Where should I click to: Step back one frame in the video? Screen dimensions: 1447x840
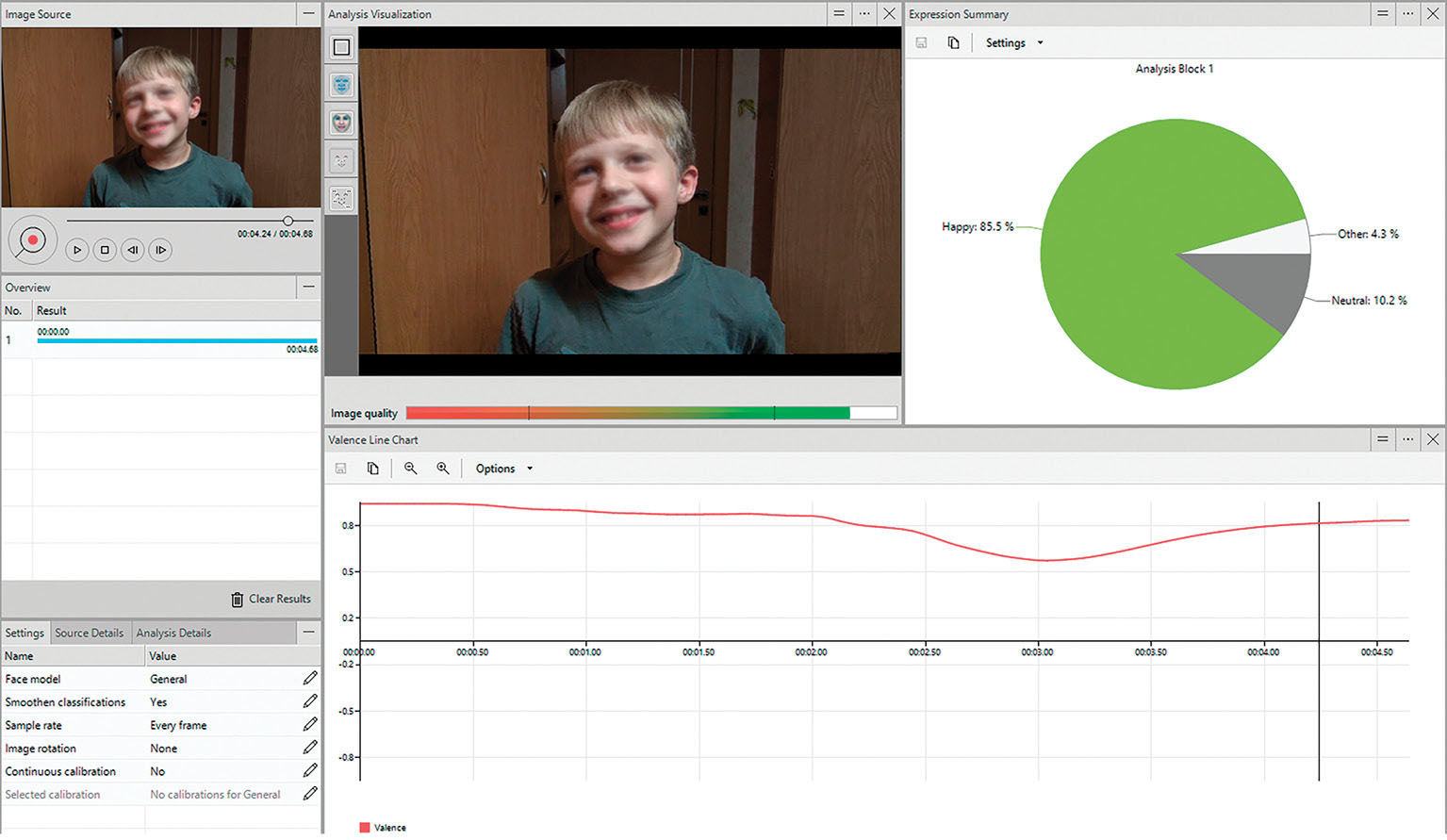(133, 250)
